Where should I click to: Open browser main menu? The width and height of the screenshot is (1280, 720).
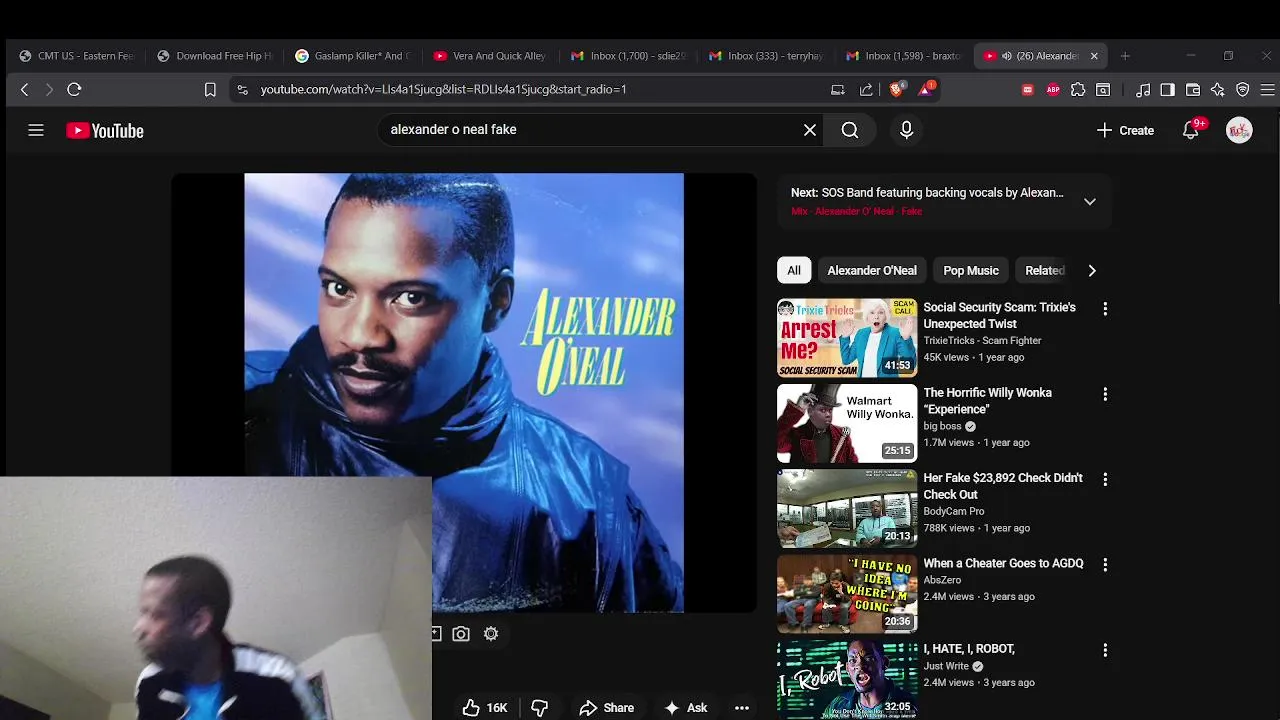tap(1267, 89)
